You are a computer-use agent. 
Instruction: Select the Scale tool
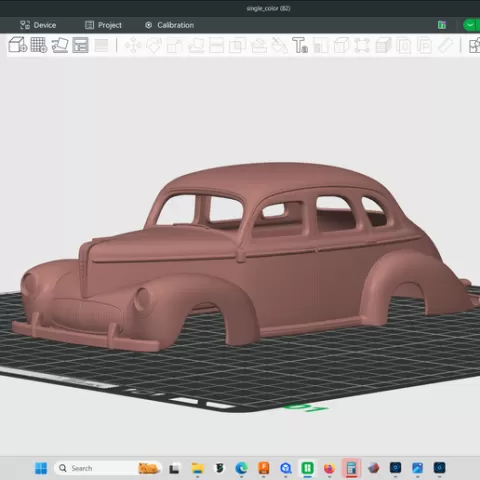[174, 46]
